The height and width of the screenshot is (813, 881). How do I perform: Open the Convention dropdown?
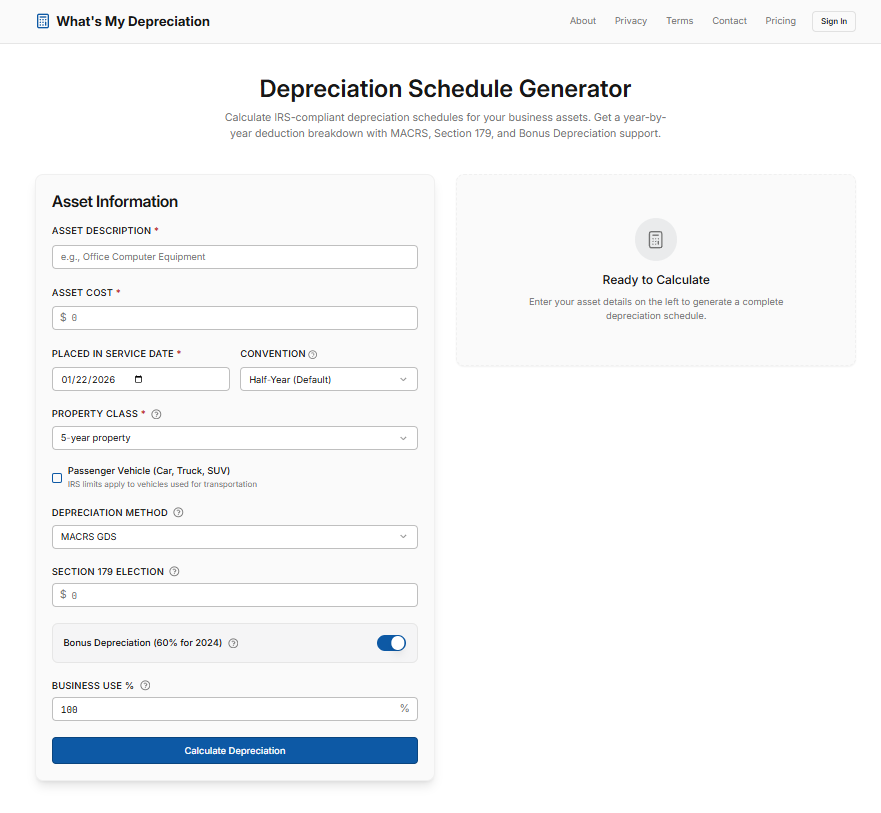click(328, 379)
